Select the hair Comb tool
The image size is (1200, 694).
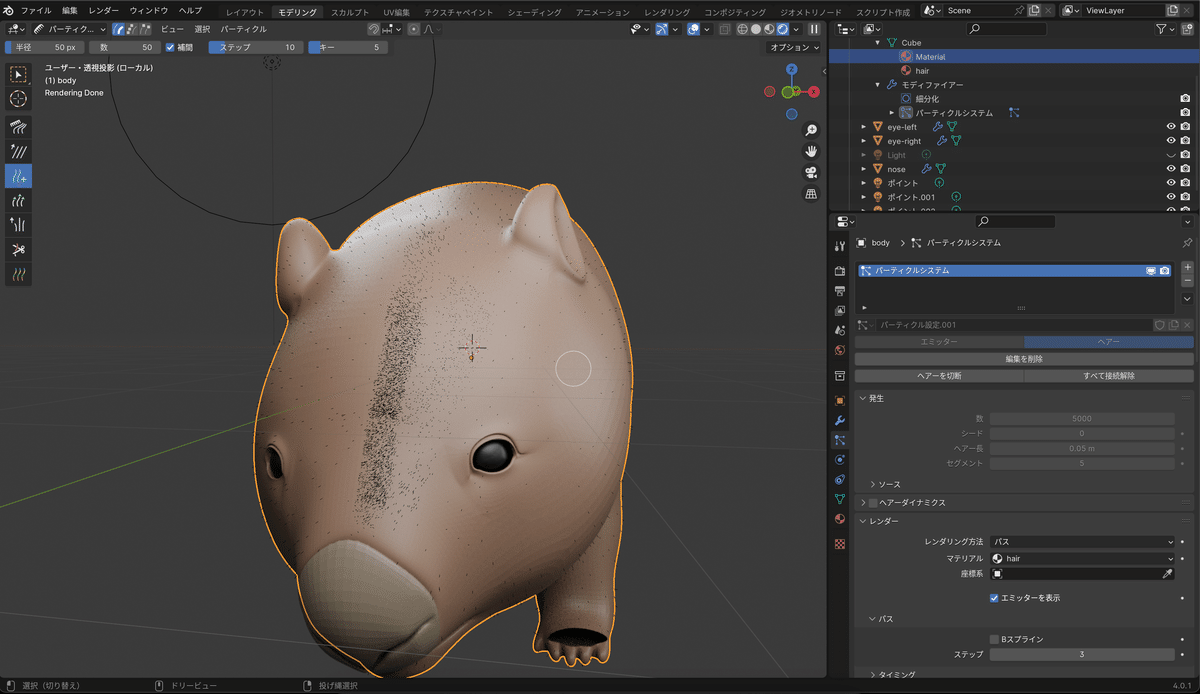18,127
